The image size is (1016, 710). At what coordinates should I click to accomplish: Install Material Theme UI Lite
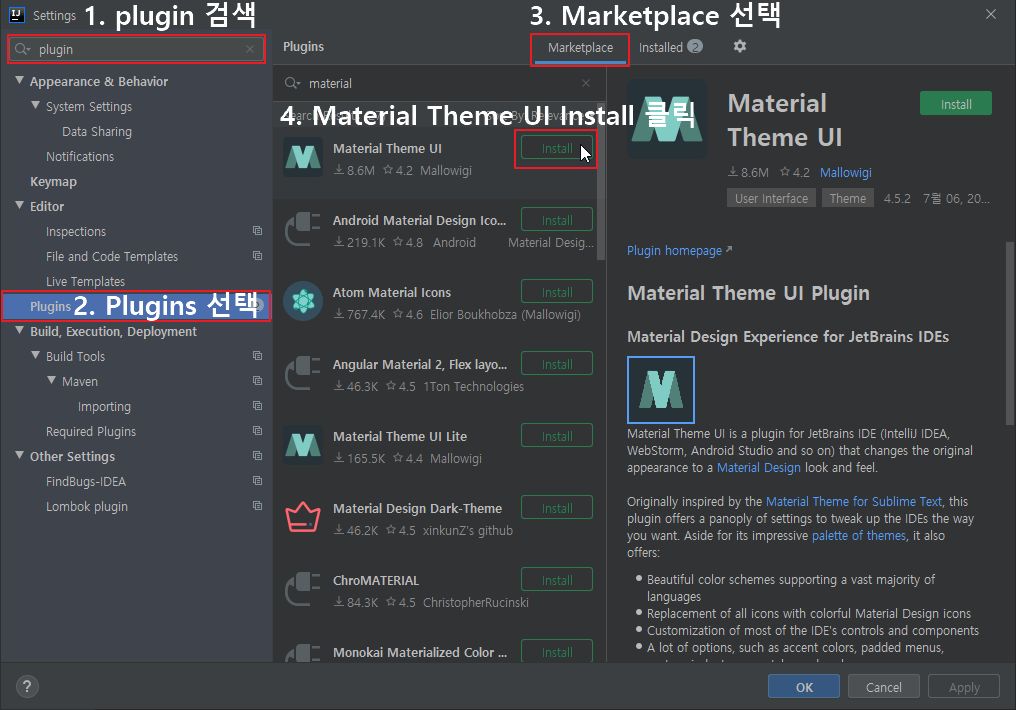pyautogui.click(x=557, y=436)
